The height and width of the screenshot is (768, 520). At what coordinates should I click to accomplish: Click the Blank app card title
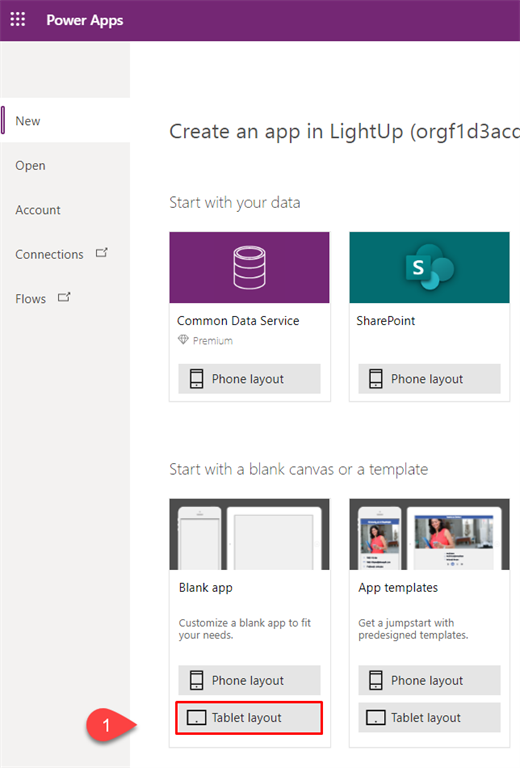[x=206, y=588]
